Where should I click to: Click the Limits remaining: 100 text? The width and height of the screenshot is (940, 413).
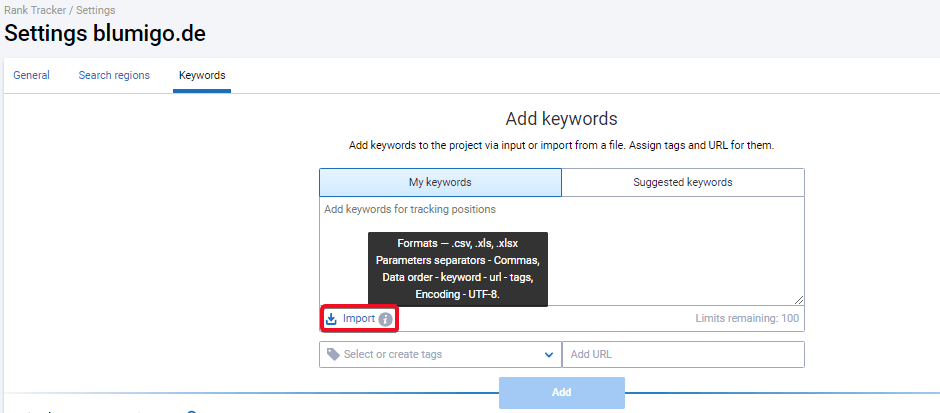tap(747, 318)
